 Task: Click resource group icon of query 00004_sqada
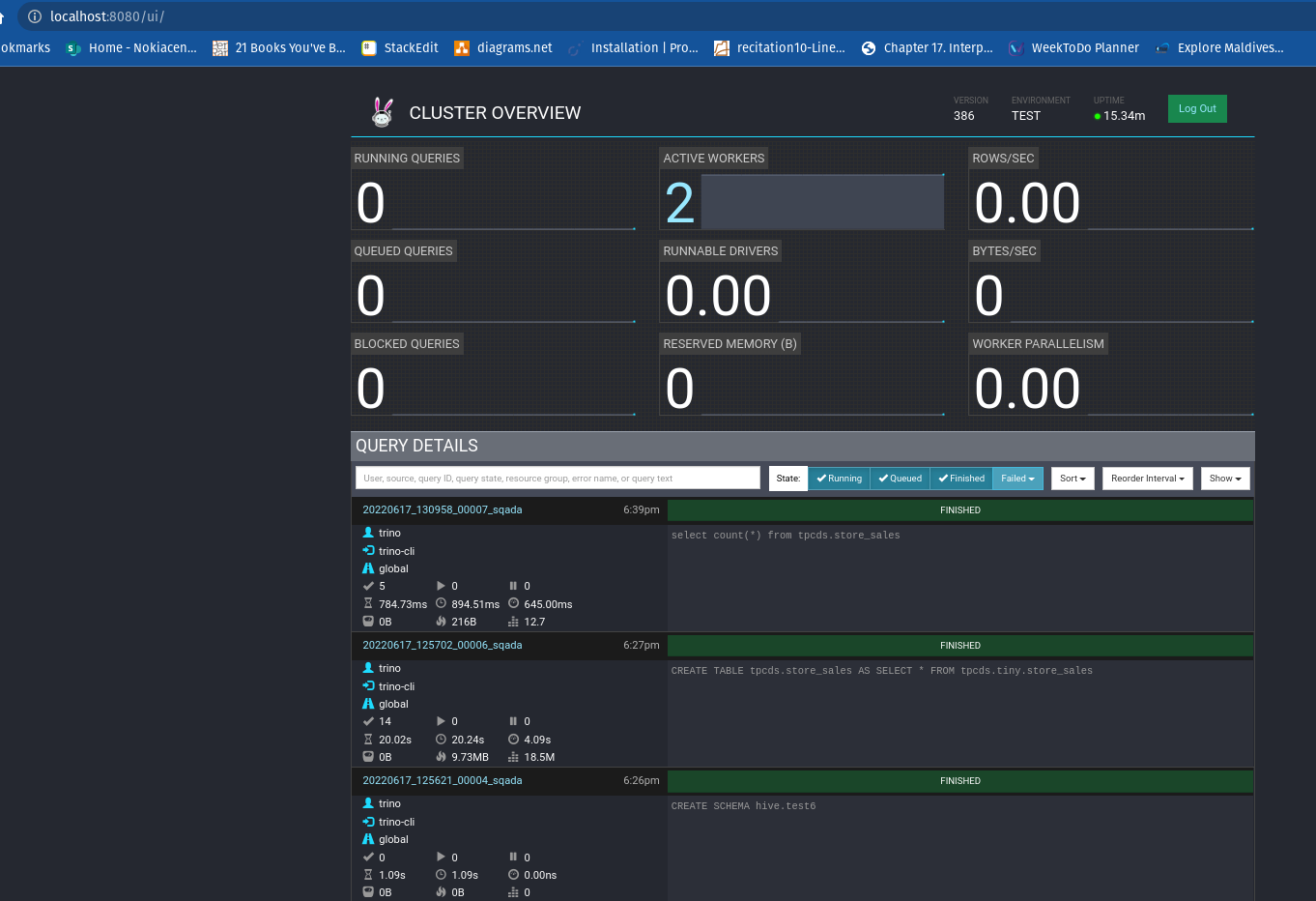[368, 839]
